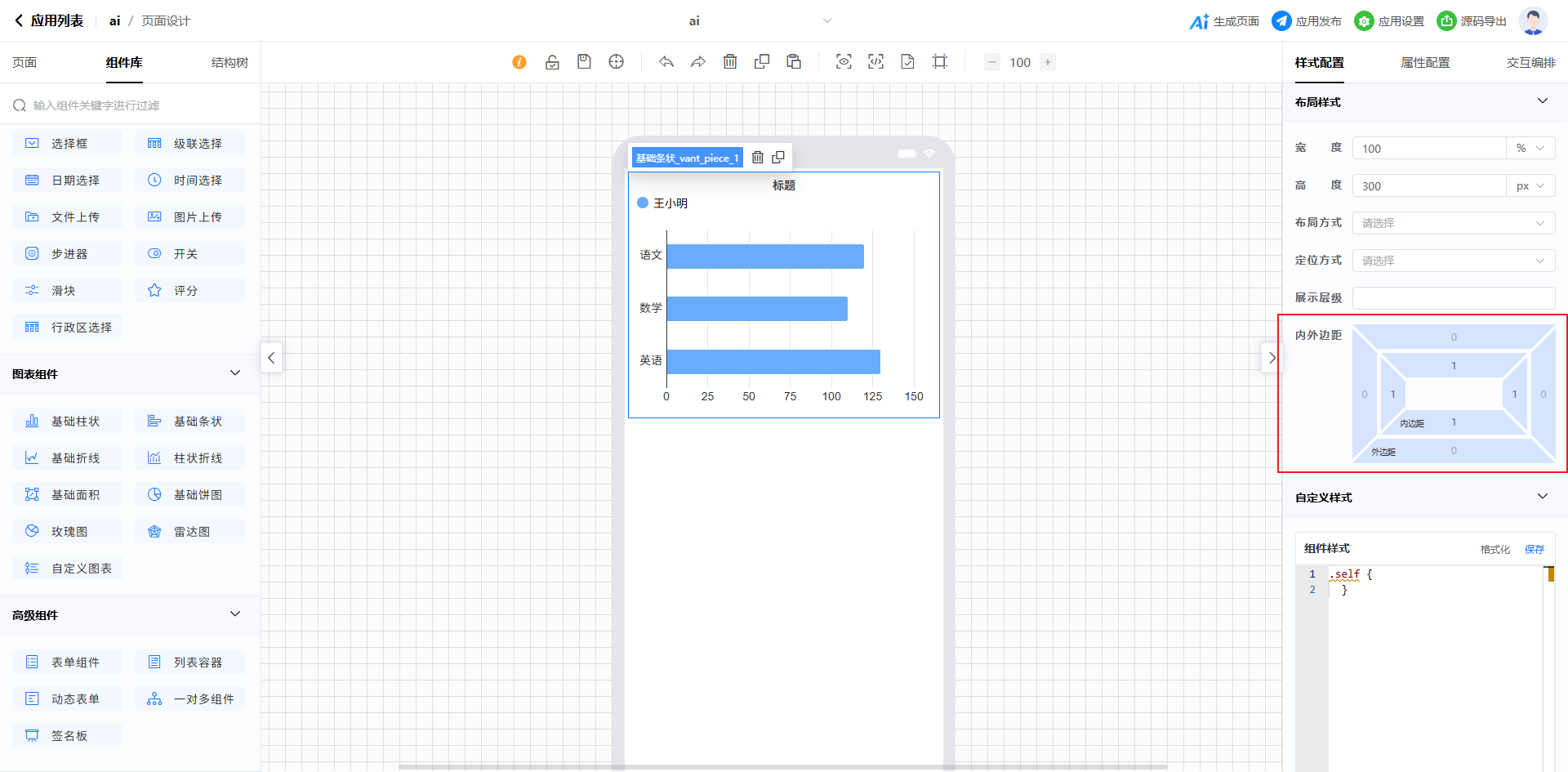Open the 布局方式 dropdown
This screenshot has height=772, width=1568.
(x=1453, y=223)
